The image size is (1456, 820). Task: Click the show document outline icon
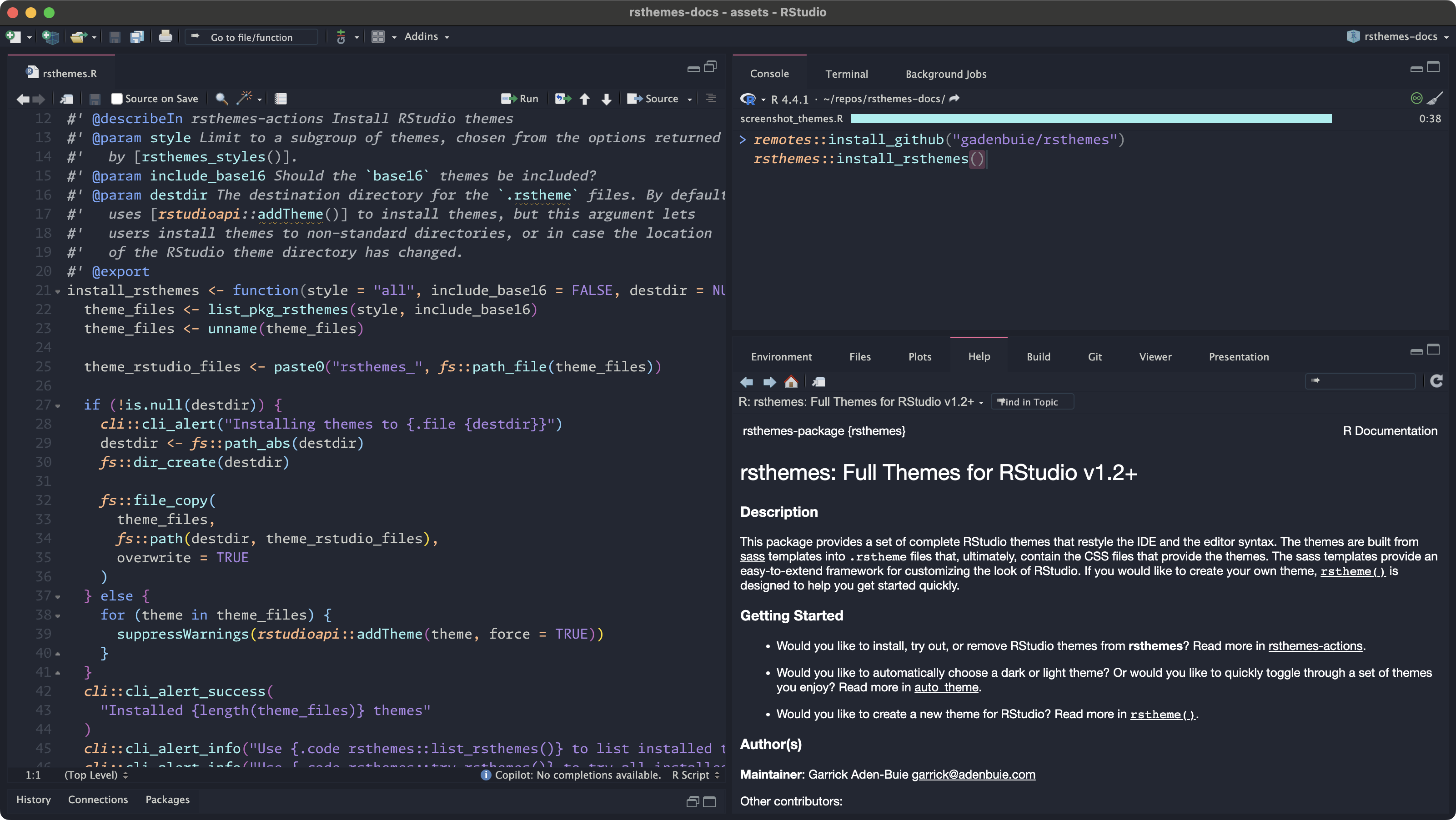pyautogui.click(x=710, y=98)
